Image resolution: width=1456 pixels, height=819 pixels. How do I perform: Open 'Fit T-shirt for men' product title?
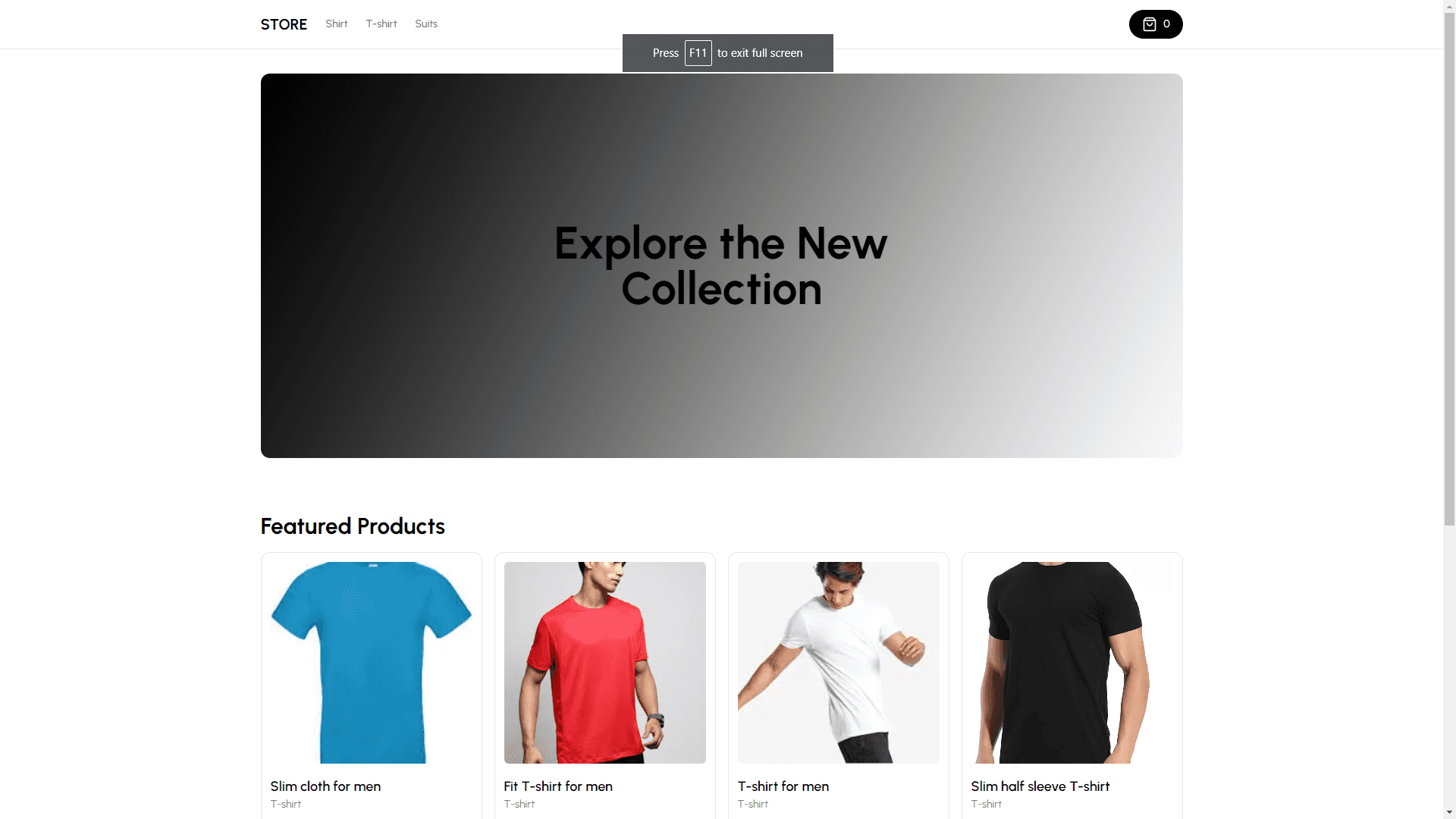point(558,786)
